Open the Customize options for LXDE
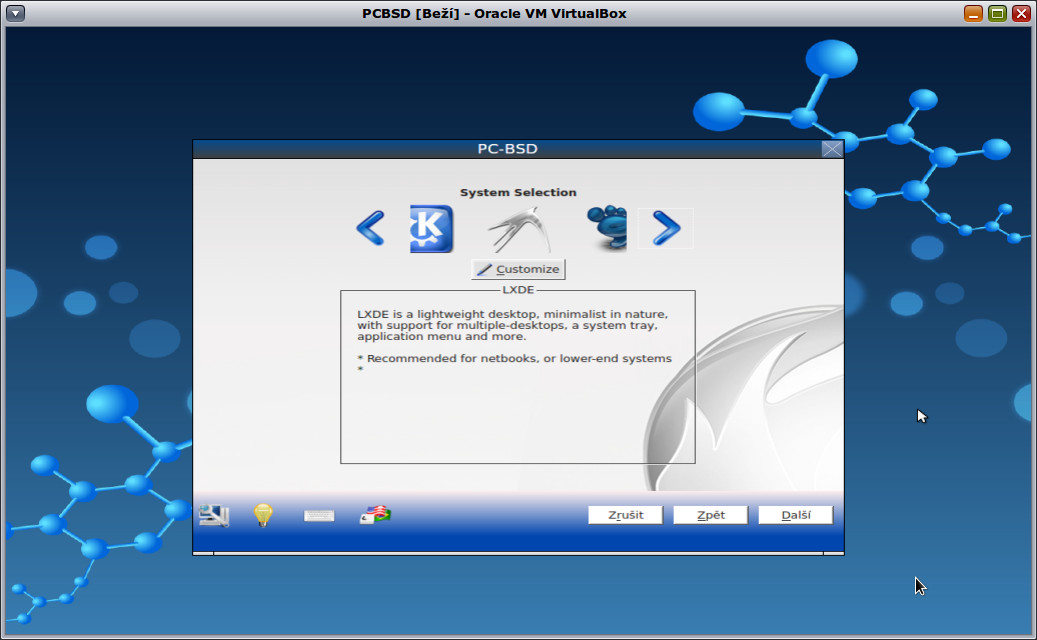 (x=517, y=268)
